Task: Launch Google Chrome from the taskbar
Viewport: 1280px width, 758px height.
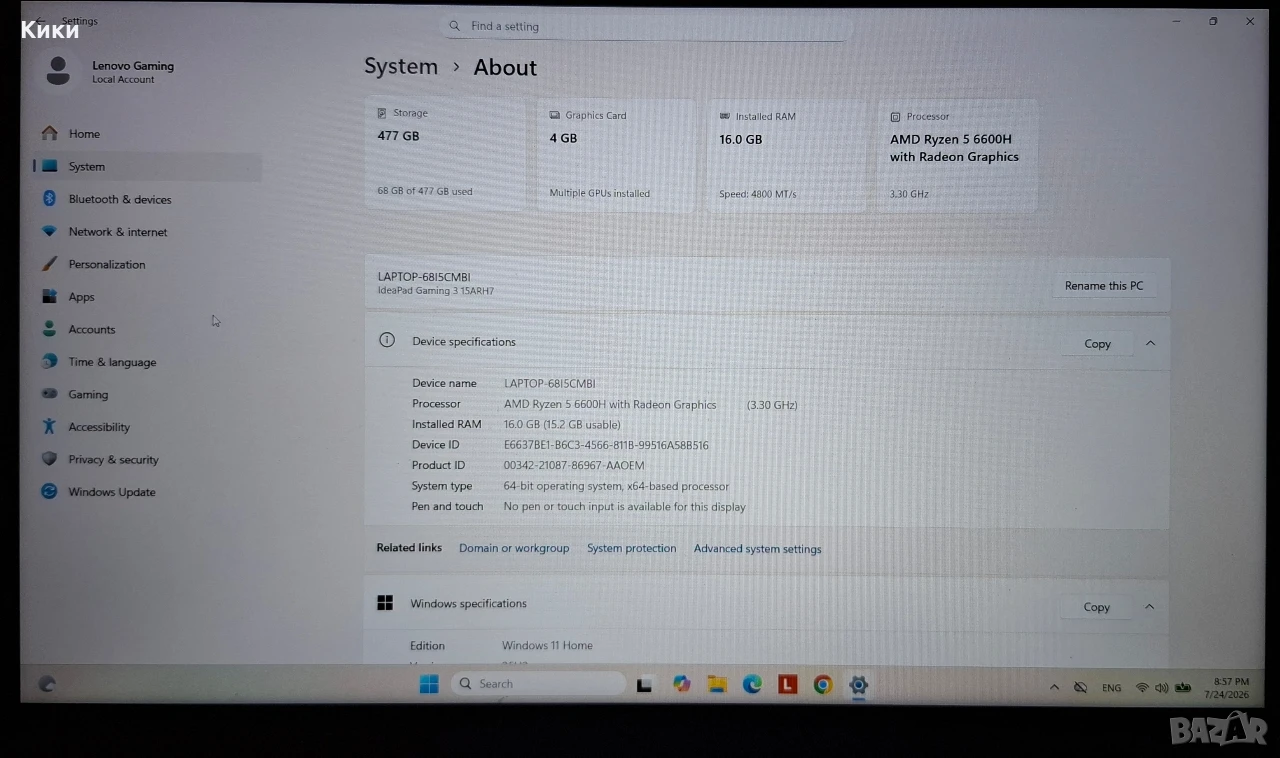Action: [x=823, y=684]
